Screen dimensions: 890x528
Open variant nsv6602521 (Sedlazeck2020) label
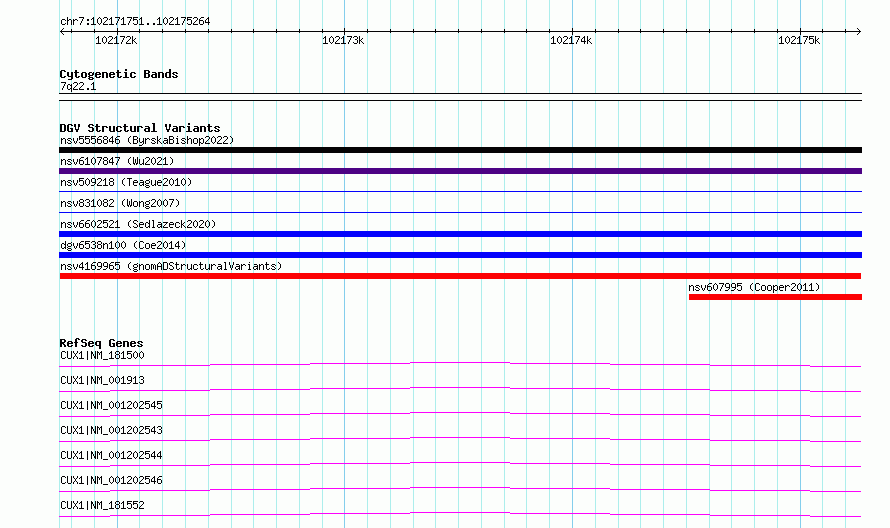click(x=138, y=224)
